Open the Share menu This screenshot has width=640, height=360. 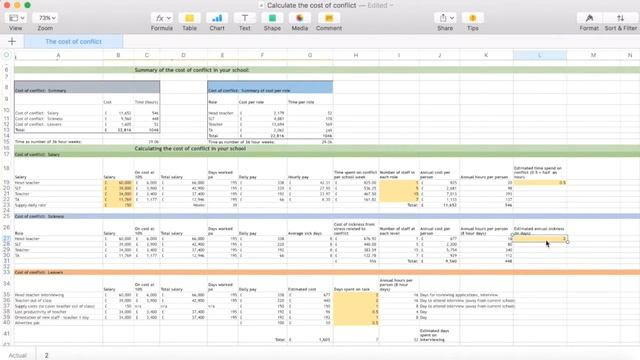[x=445, y=18]
